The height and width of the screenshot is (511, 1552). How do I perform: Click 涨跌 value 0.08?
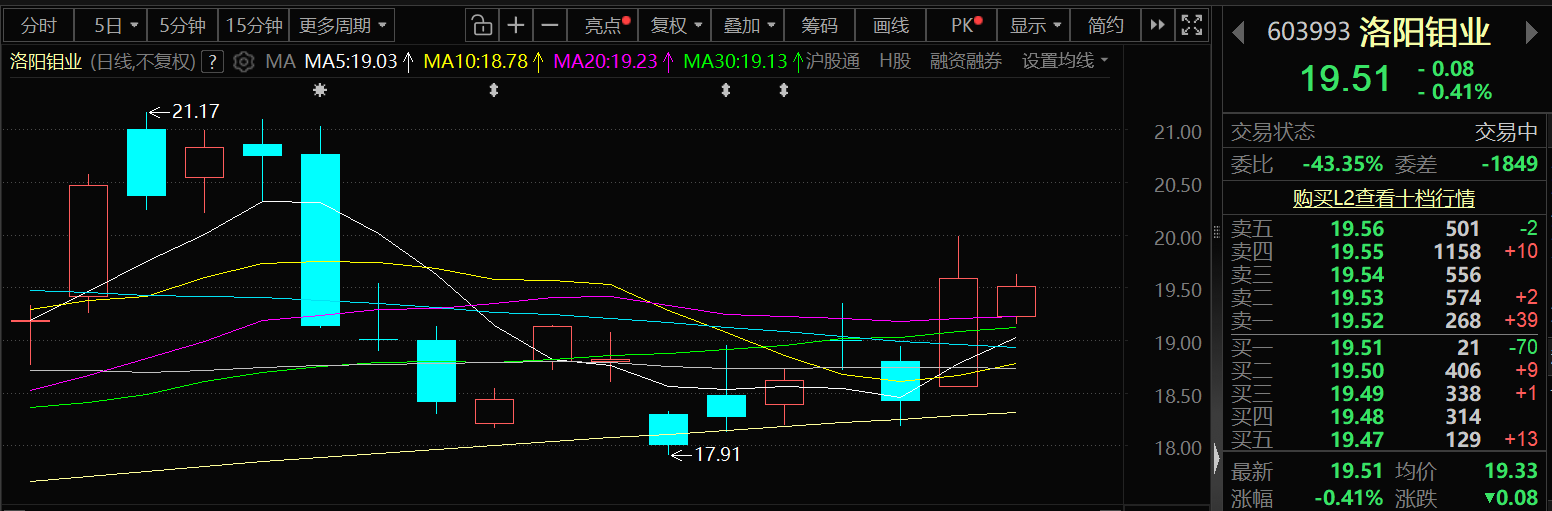pyautogui.click(x=1512, y=498)
